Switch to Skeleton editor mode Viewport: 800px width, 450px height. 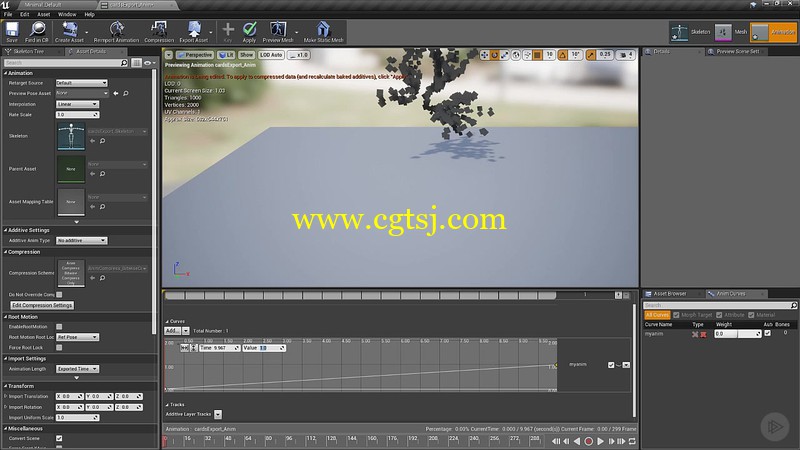tap(691, 32)
